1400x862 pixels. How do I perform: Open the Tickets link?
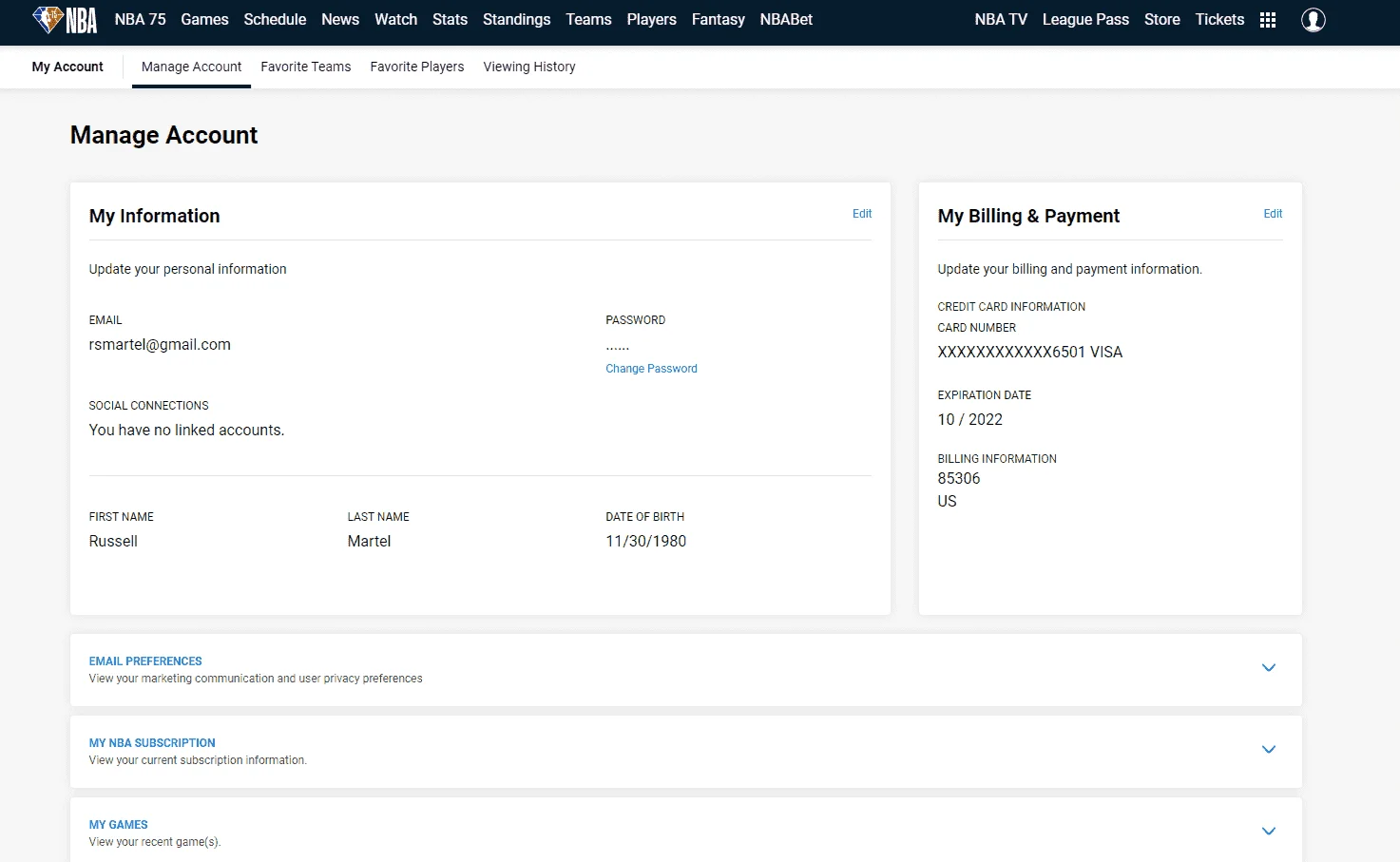(1219, 19)
